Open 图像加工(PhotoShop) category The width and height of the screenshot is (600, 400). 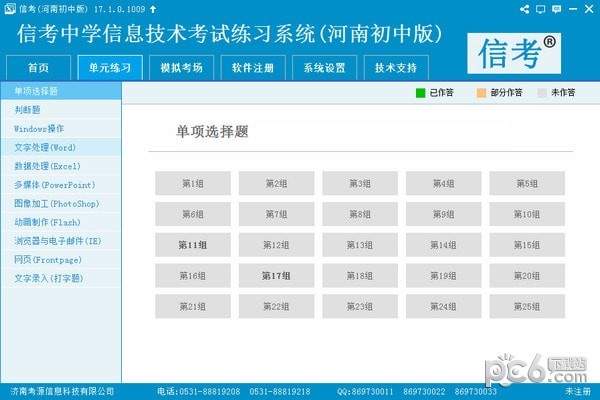click(x=57, y=203)
